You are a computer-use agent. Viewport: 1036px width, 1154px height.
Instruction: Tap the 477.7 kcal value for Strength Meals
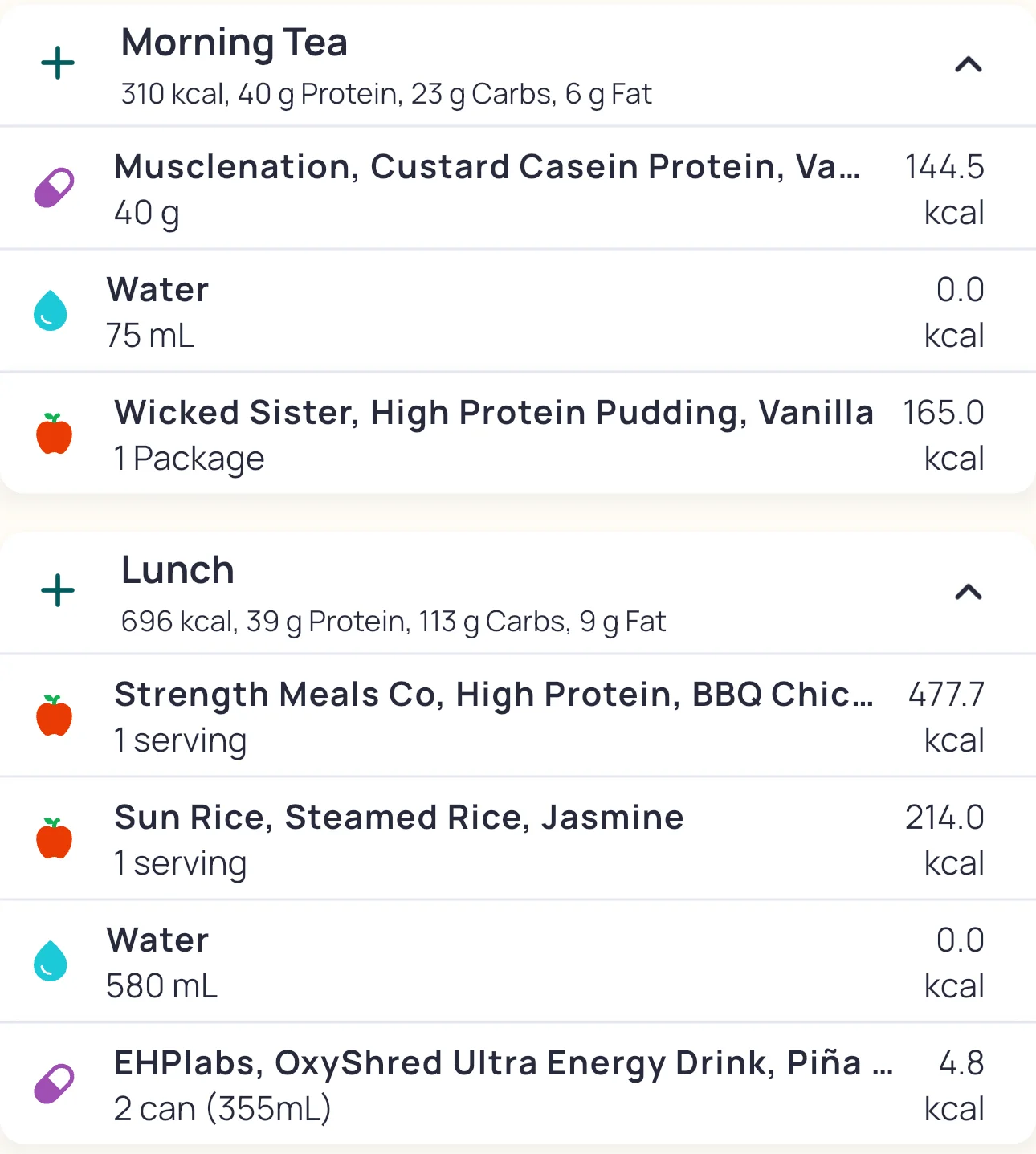(945, 716)
